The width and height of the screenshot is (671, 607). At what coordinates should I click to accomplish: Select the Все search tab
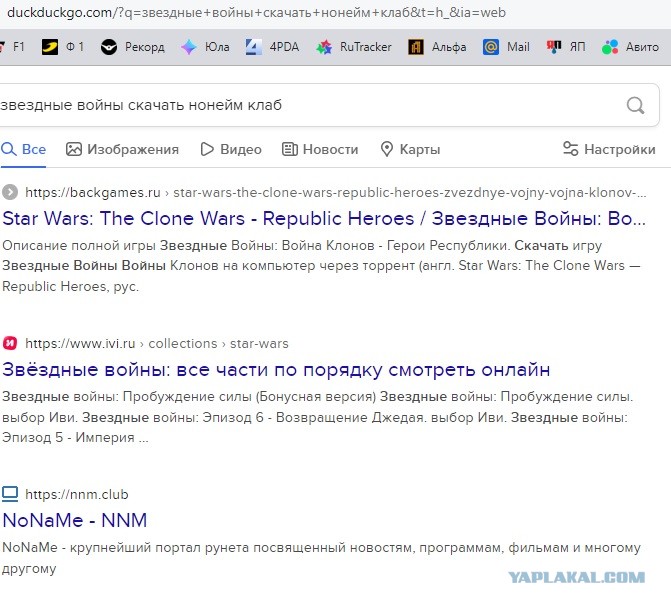pyautogui.click(x=24, y=149)
